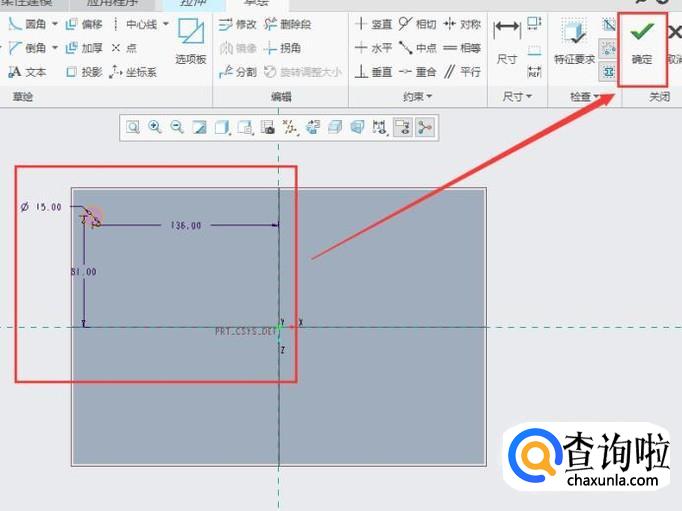682x511 pixels.
Task: Click the Sketch View orientation icon
Action: (x=312, y=127)
